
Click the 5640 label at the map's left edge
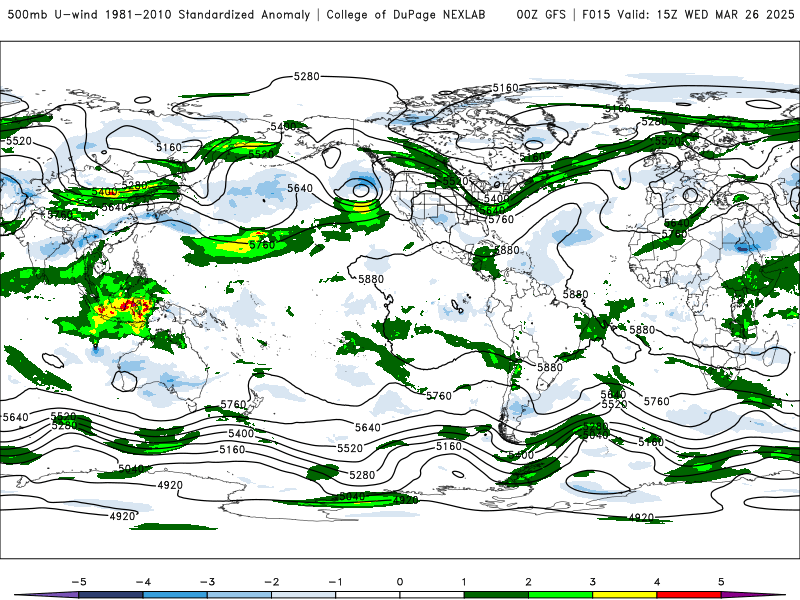[15, 417]
